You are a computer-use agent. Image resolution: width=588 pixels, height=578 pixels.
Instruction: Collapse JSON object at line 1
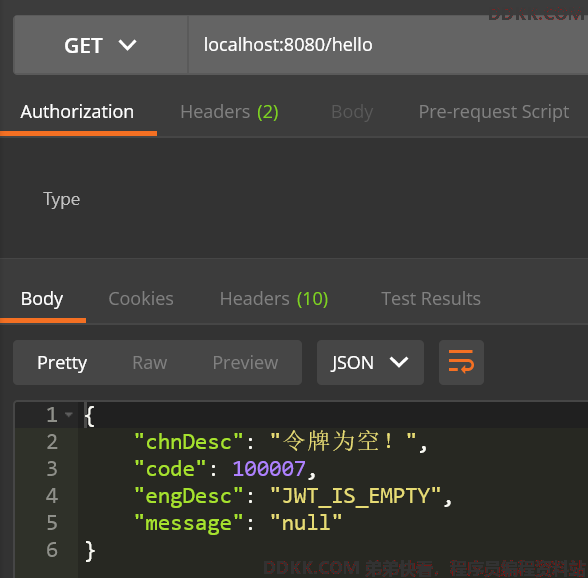coord(69,414)
